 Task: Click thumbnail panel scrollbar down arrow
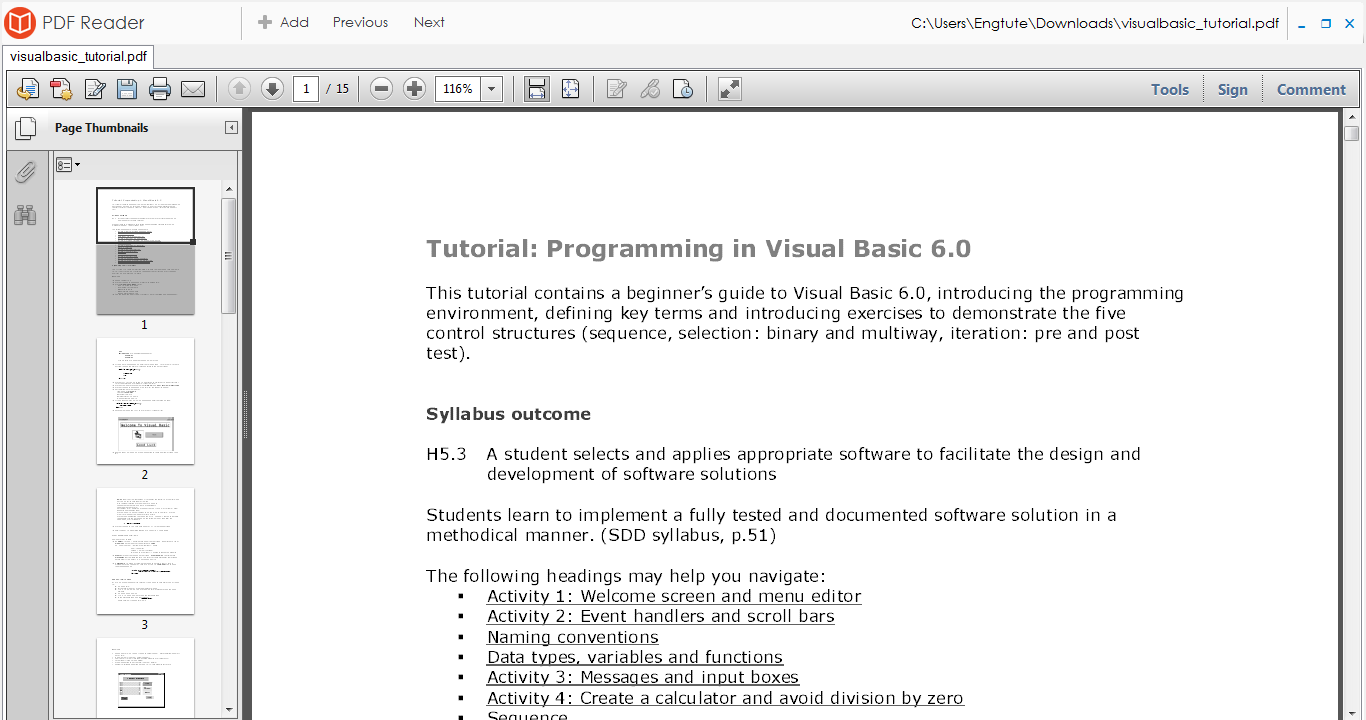coord(229,709)
